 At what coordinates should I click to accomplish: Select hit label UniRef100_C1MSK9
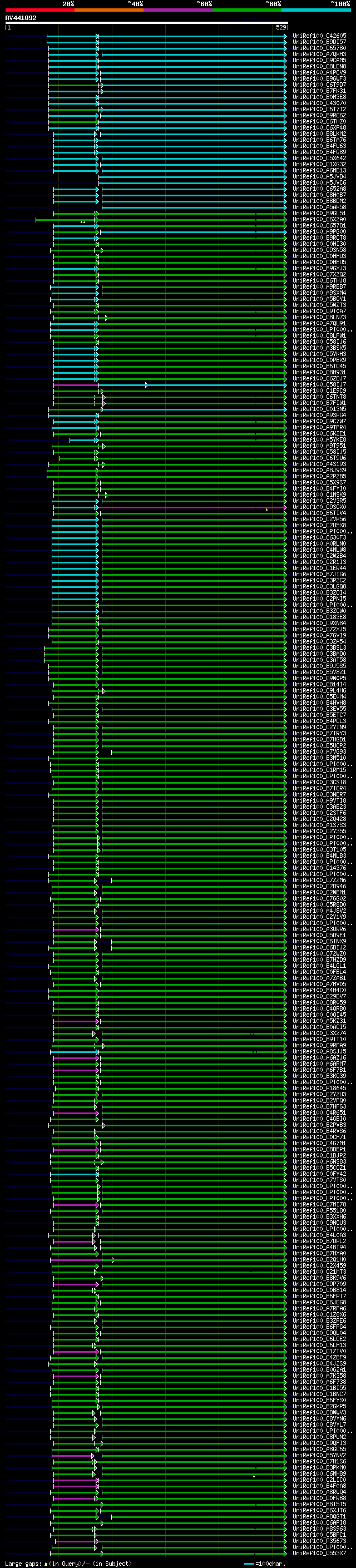319,495
